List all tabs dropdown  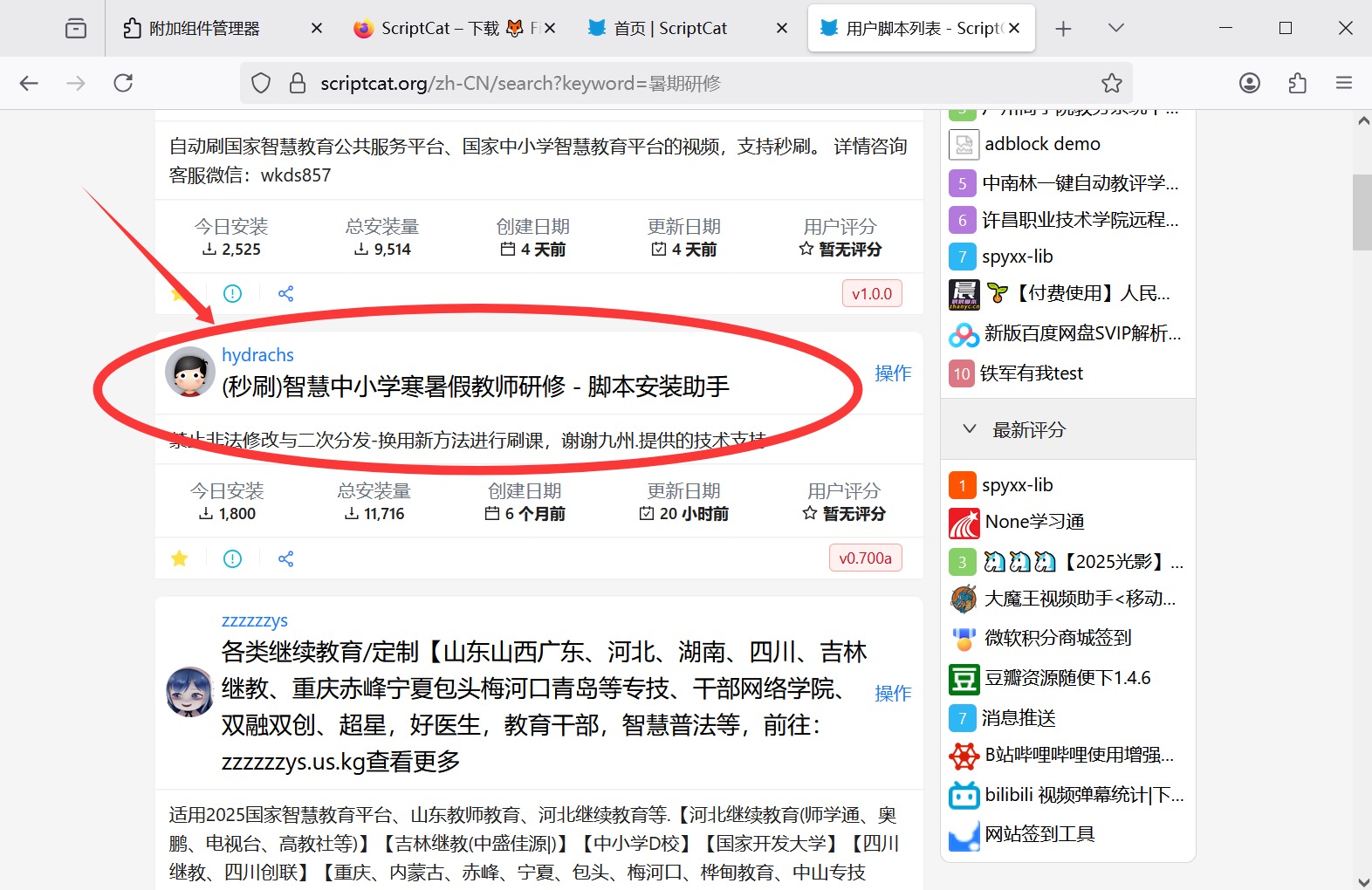pyautogui.click(x=1115, y=28)
